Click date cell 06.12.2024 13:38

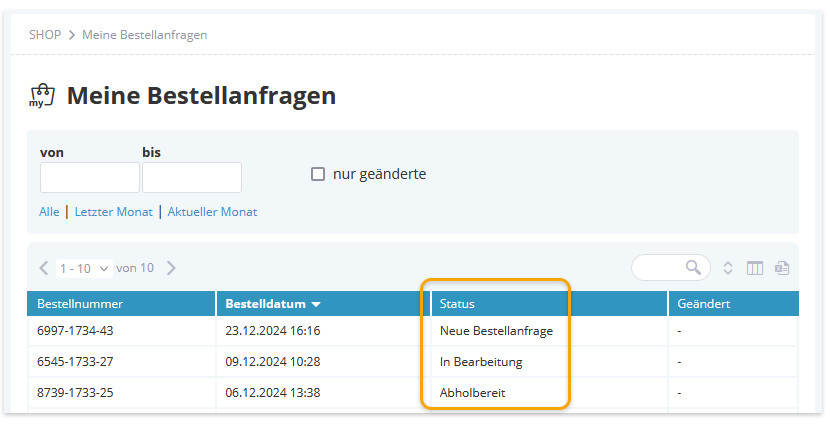coord(273,393)
